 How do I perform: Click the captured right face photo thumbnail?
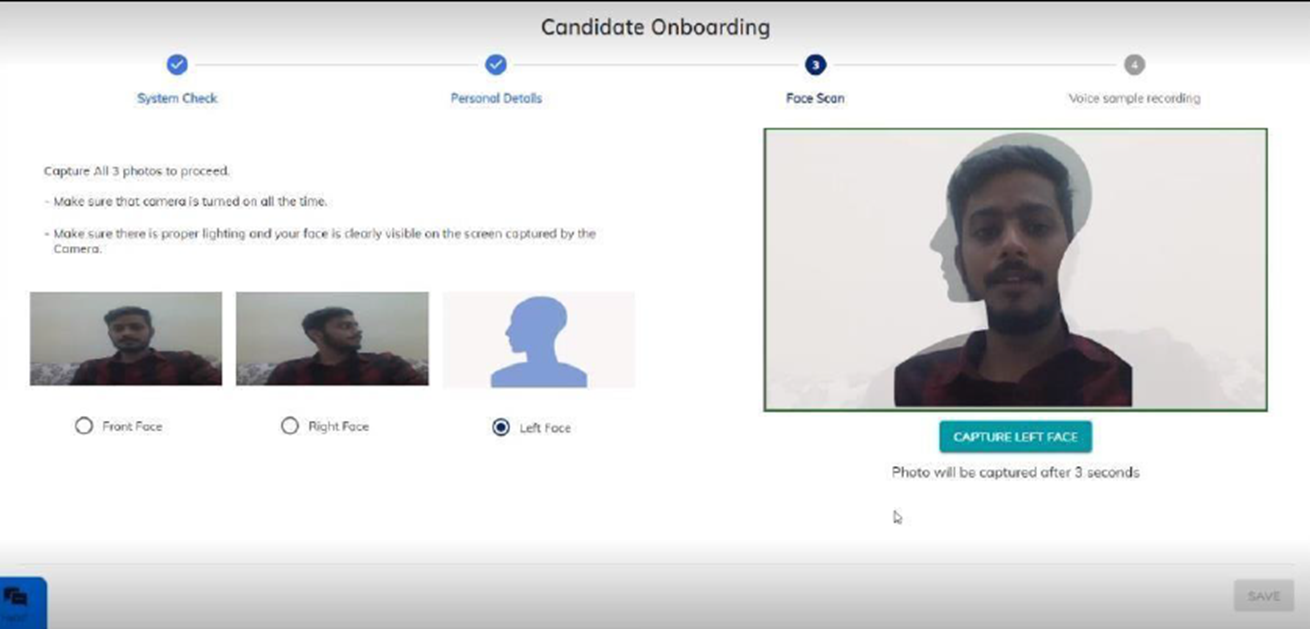[x=332, y=339]
